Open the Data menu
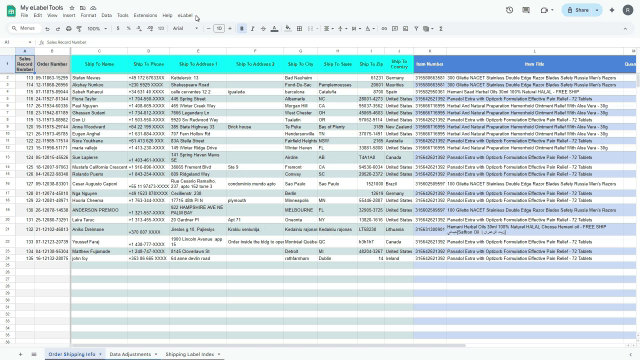Screen dimensions: 640x360 click(x=107, y=16)
